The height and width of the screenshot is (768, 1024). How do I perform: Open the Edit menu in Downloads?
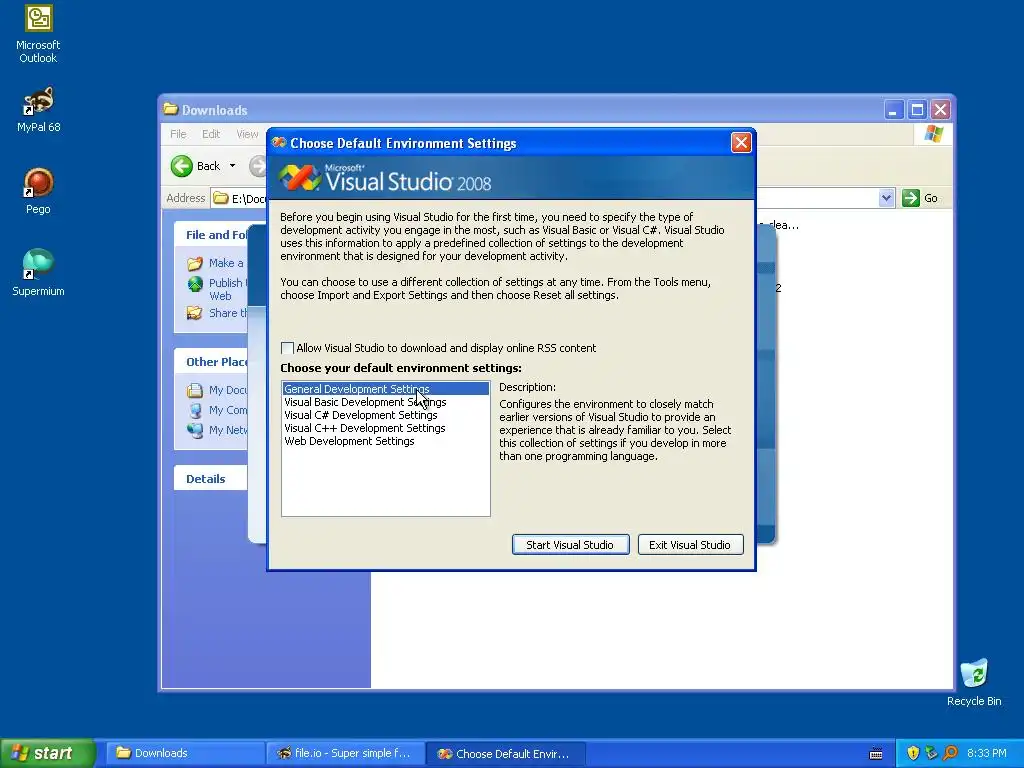coord(211,134)
